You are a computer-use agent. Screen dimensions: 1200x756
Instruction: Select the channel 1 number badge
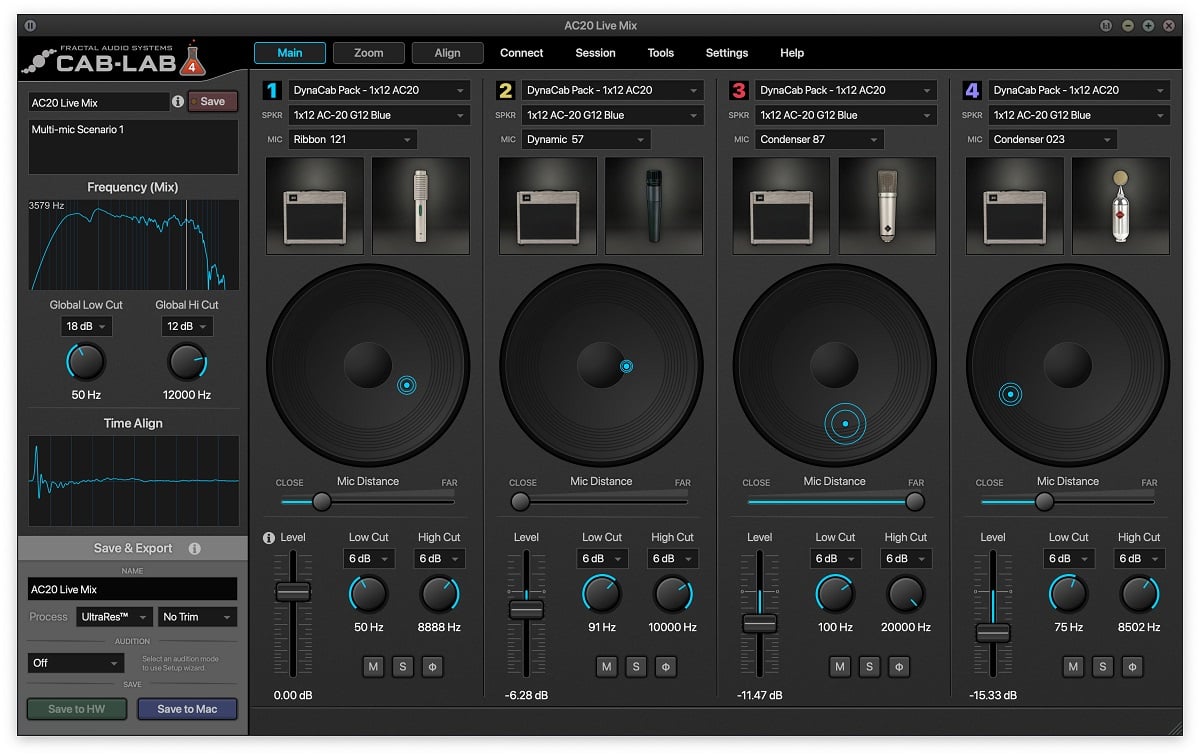(x=272, y=91)
